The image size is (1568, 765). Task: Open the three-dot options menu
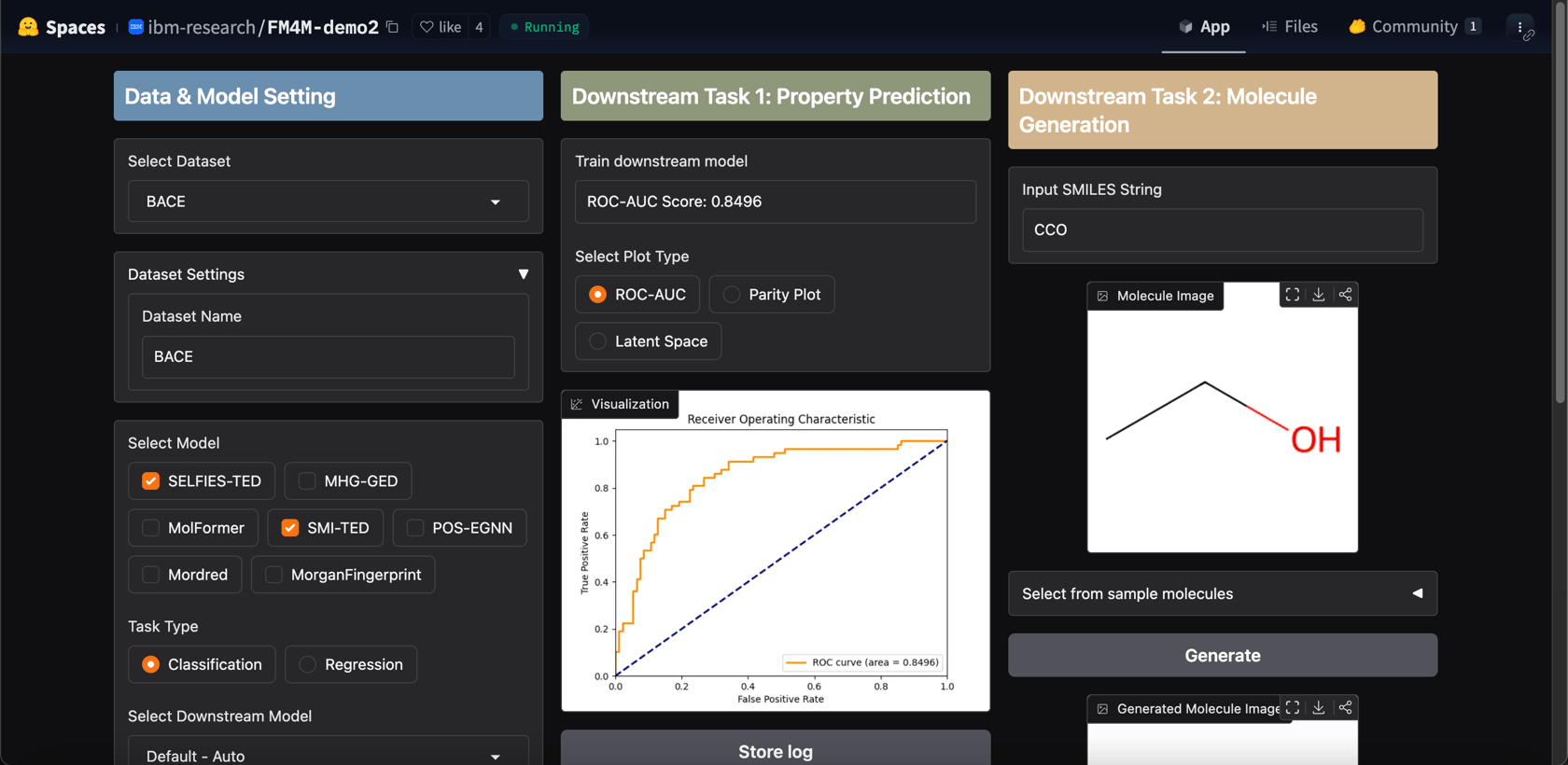[1519, 27]
